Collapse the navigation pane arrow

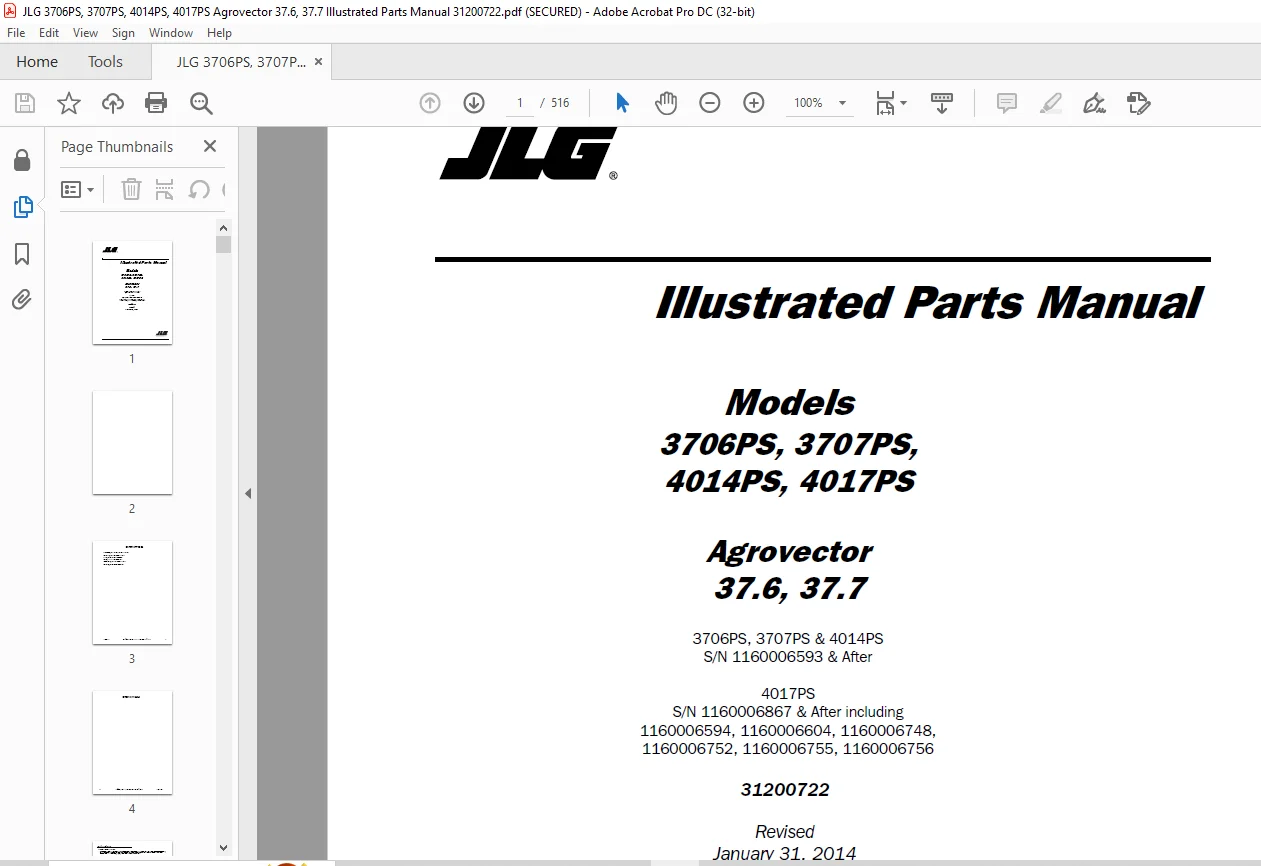point(248,493)
